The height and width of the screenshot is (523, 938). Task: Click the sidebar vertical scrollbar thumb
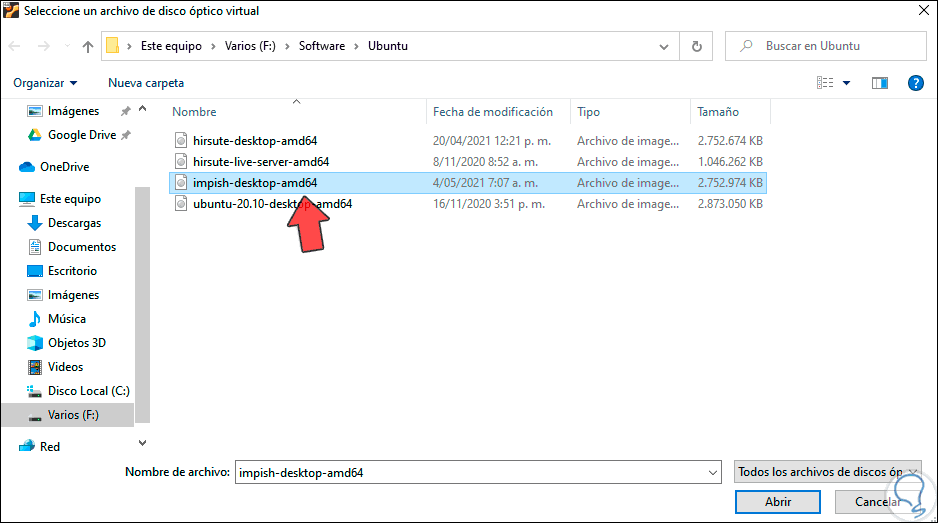click(x=142, y=305)
